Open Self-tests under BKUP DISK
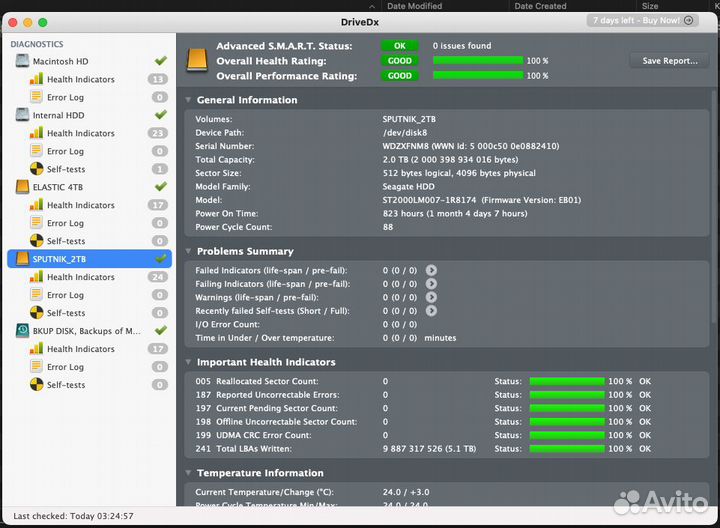The height and width of the screenshot is (528, 720). 90,385
